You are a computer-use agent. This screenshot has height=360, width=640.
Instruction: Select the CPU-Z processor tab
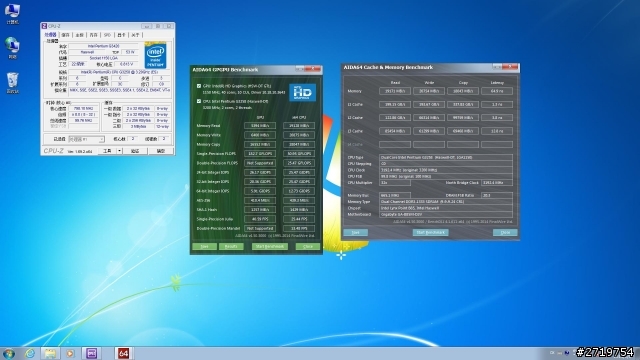pos(50,35)
